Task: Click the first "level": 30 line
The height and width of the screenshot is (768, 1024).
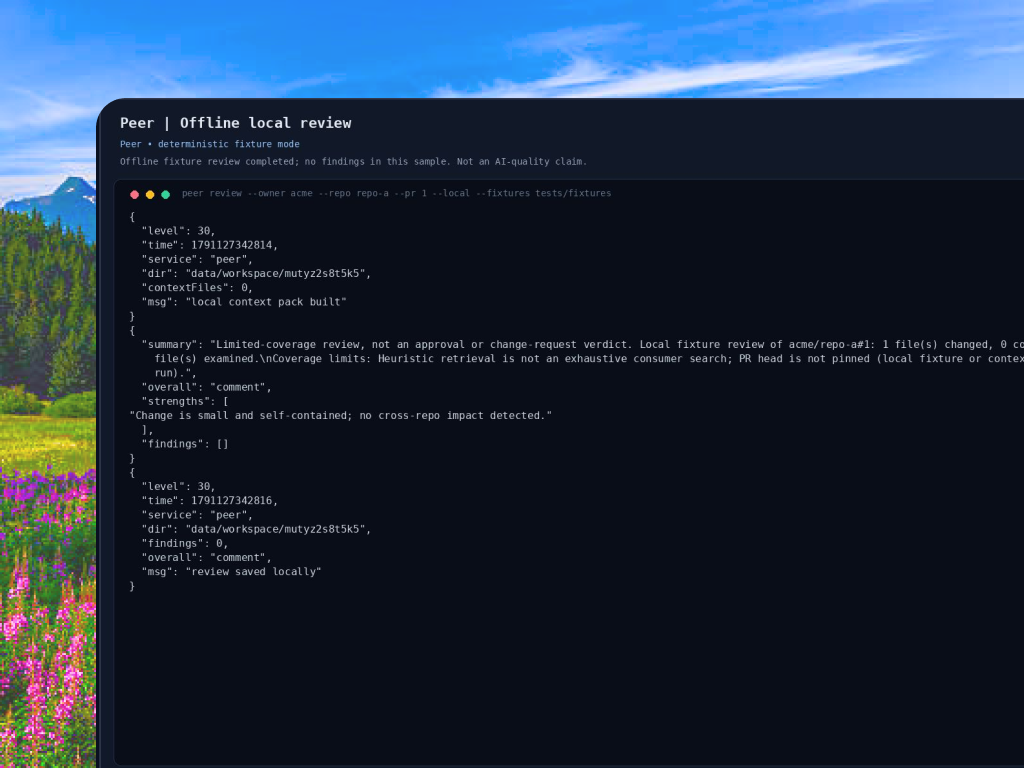Action: tap(178, 231)
